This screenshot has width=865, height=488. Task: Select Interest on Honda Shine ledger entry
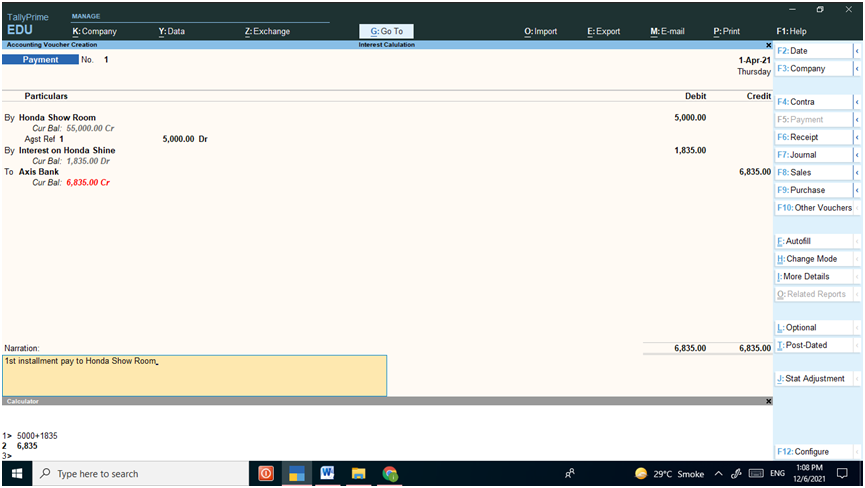tap(67, 150)
